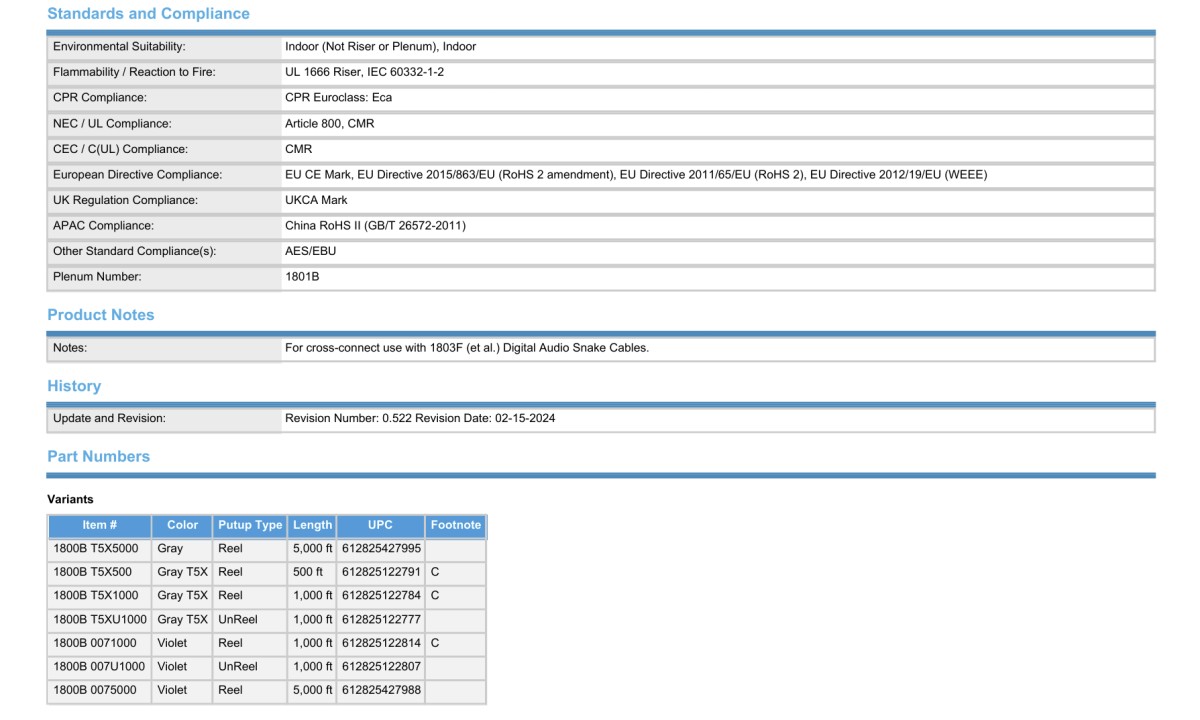Click the 'Footnote' column header

coord(456,525)
